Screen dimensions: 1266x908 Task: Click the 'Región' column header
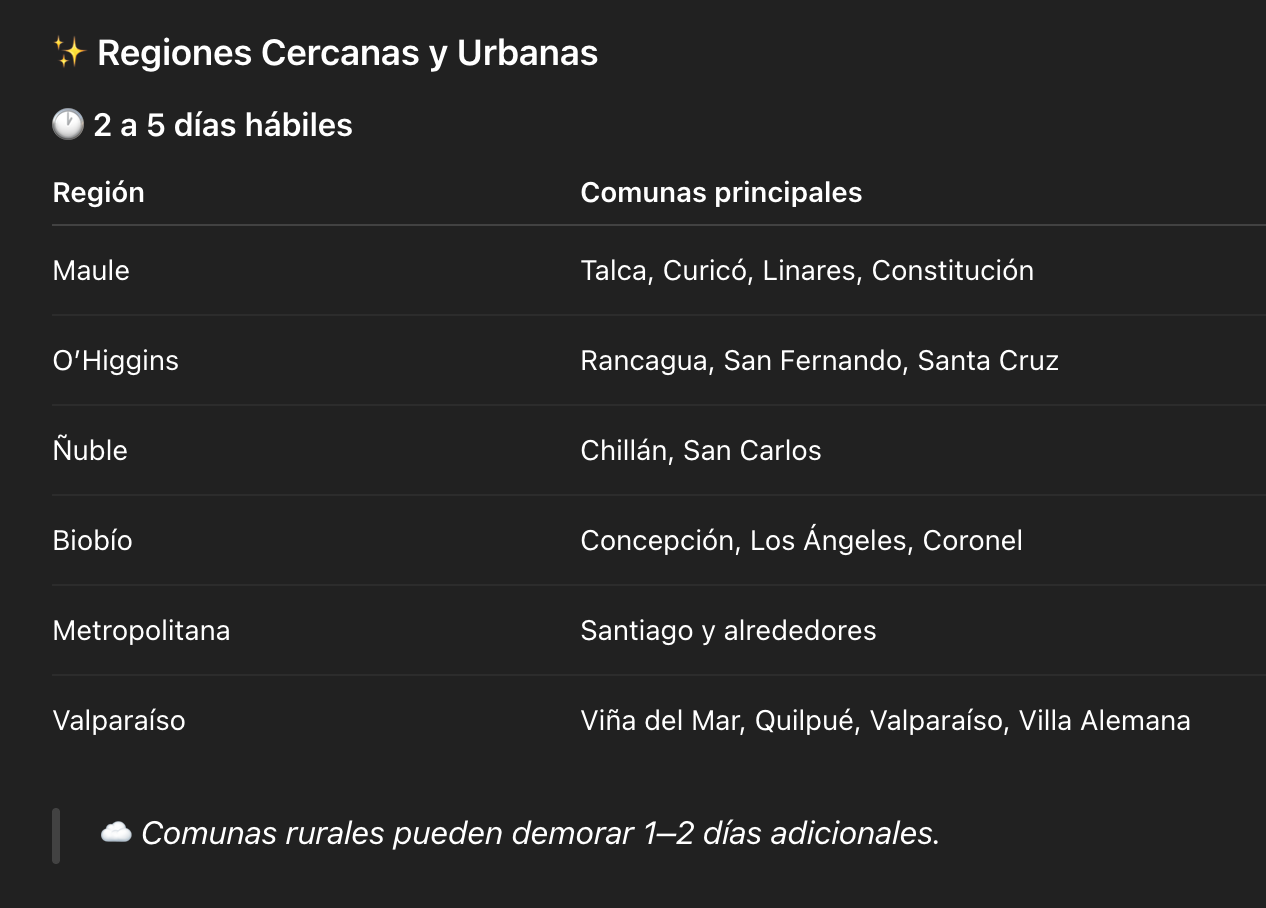[x=98, y=192]
